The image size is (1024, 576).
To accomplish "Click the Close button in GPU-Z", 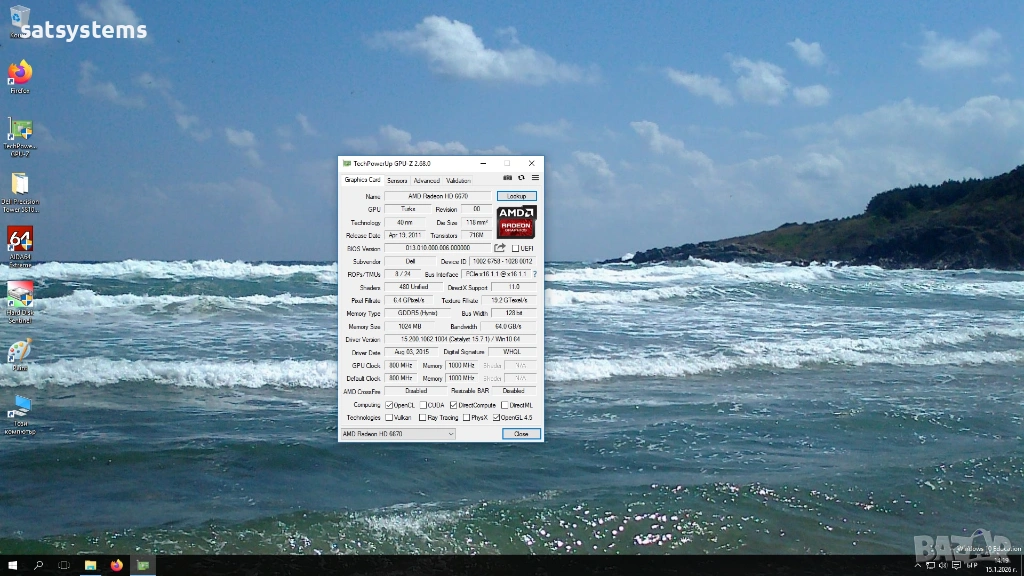I will (521, 434).
